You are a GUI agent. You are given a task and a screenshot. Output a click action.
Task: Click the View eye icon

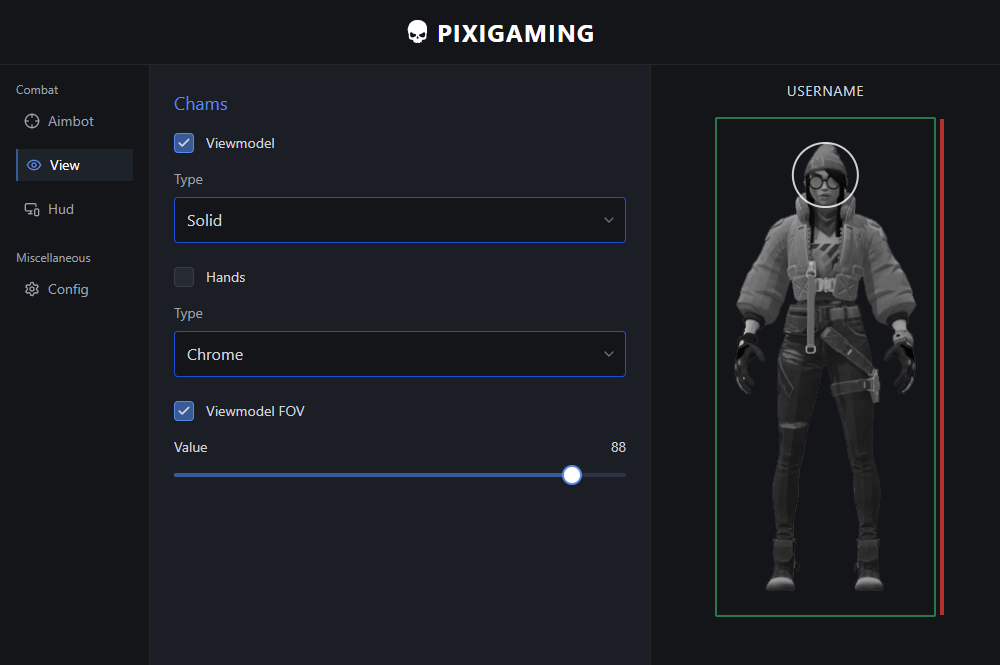(x=34, y=165)
